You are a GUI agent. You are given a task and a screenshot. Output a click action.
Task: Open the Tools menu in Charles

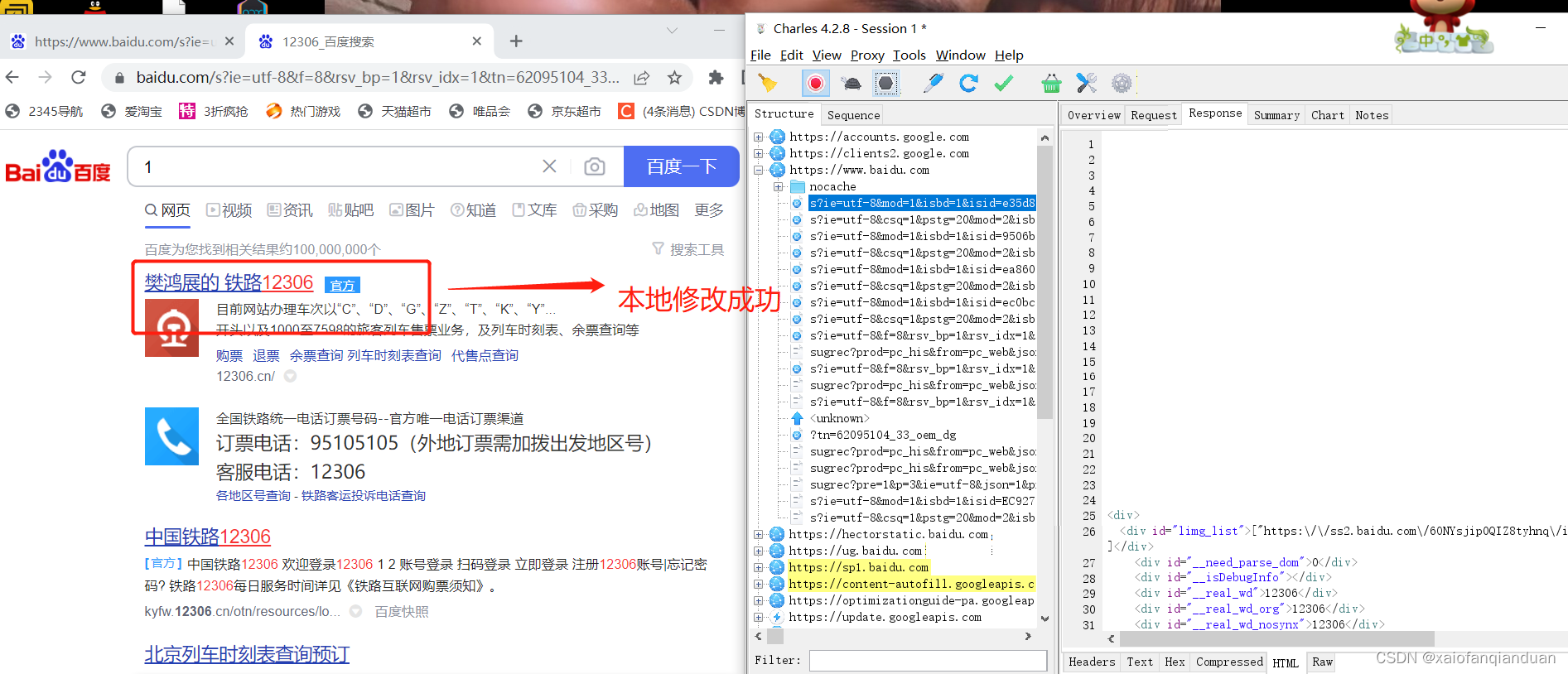[909, 55]
